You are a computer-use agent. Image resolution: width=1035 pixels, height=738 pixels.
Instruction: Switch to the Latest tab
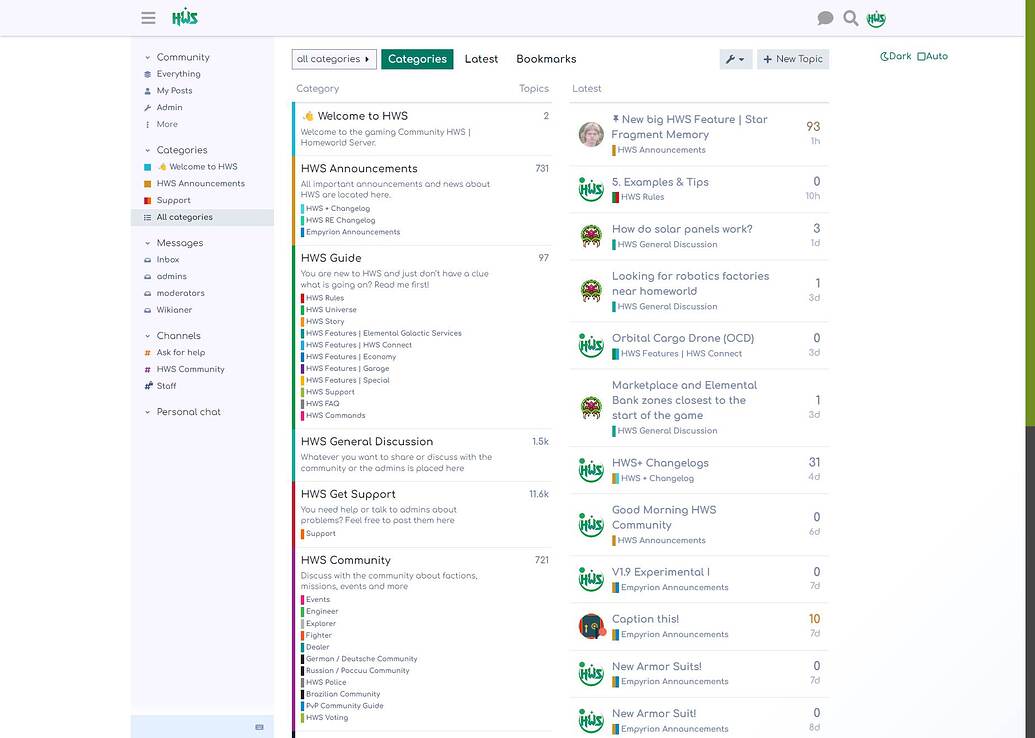point(481,59)
